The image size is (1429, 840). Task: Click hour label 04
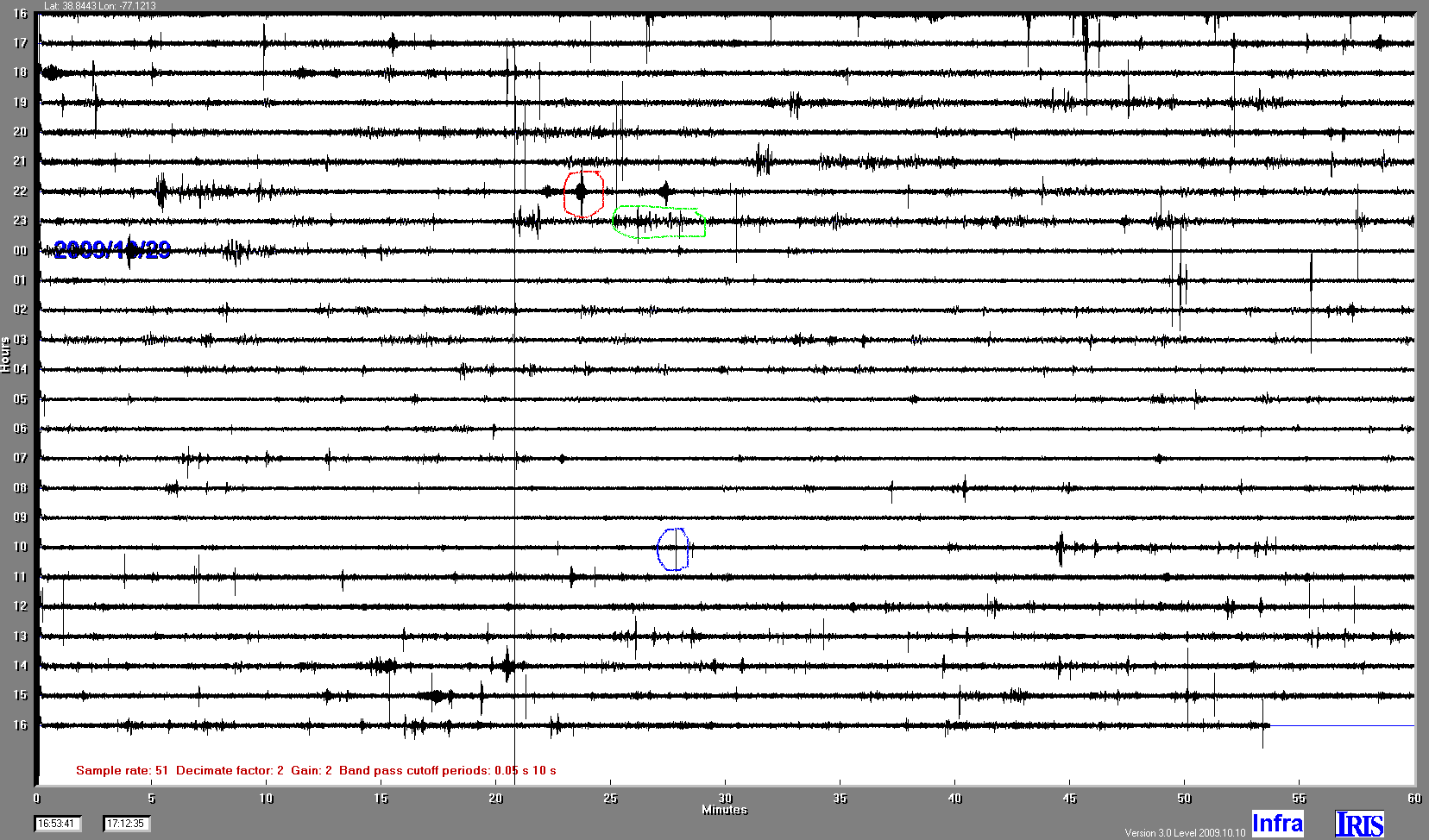tap(20, 369)
